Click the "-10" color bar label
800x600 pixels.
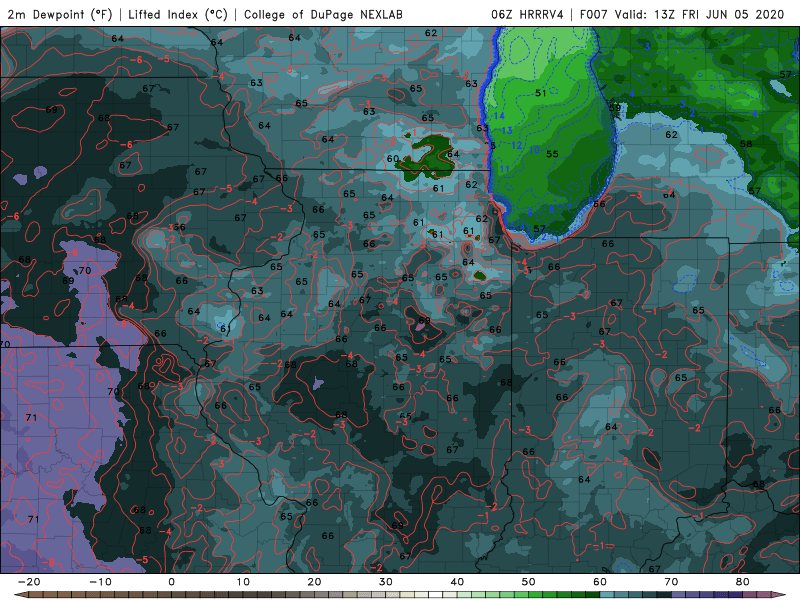[100, 582]
